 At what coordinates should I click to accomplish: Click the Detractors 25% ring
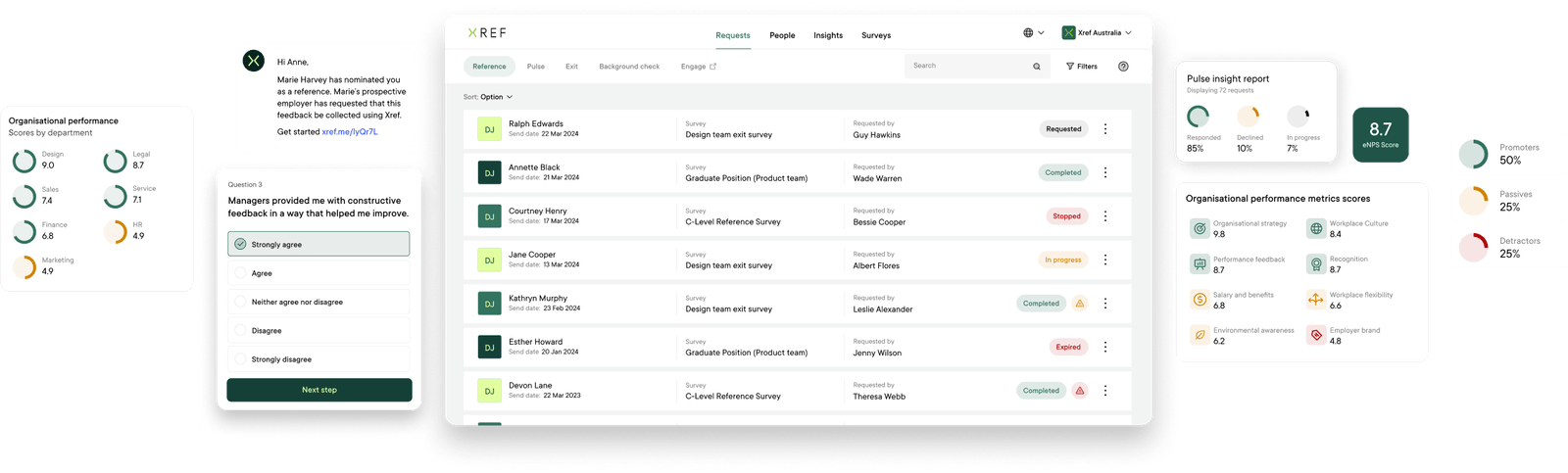click(1473, 247)
